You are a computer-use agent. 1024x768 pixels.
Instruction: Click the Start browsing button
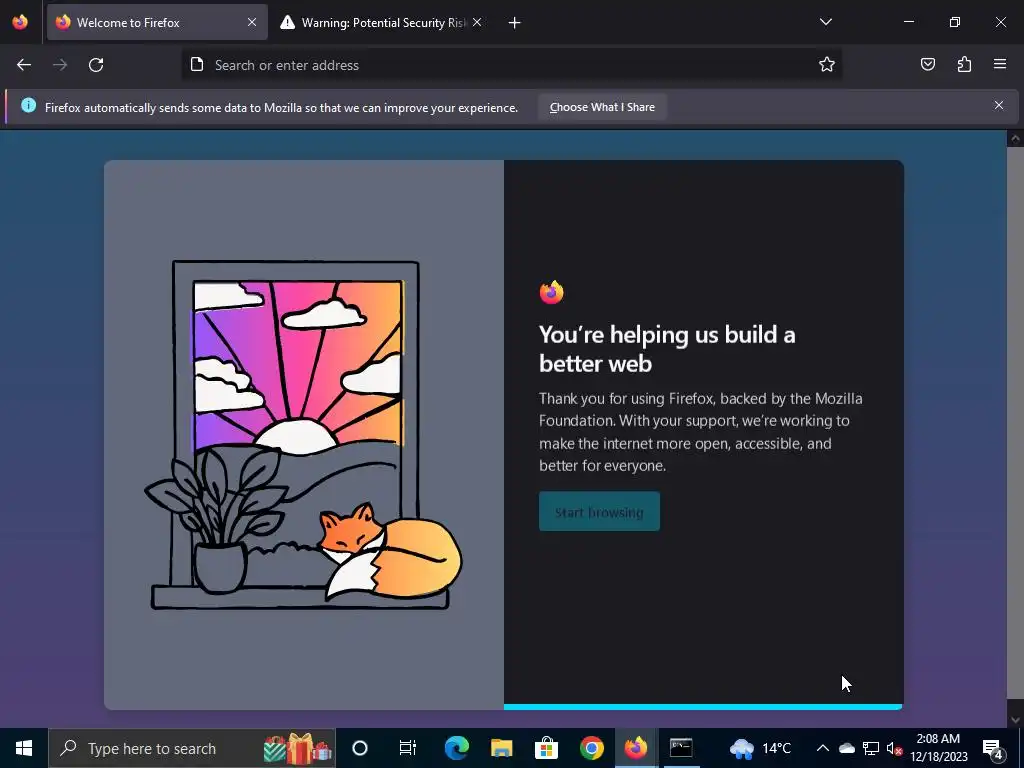(599, 512)
